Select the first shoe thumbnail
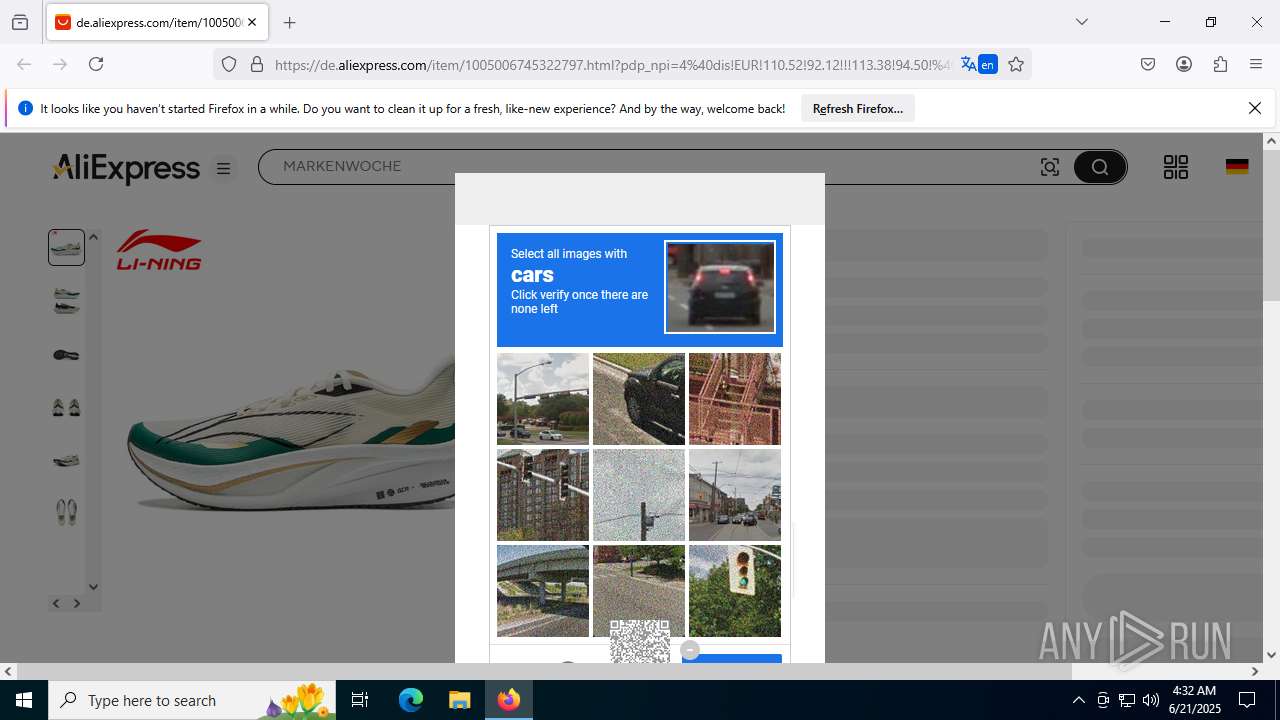The height and width of the screenshot is (720, 1280). pyautogui.click(x=66, y=247)
